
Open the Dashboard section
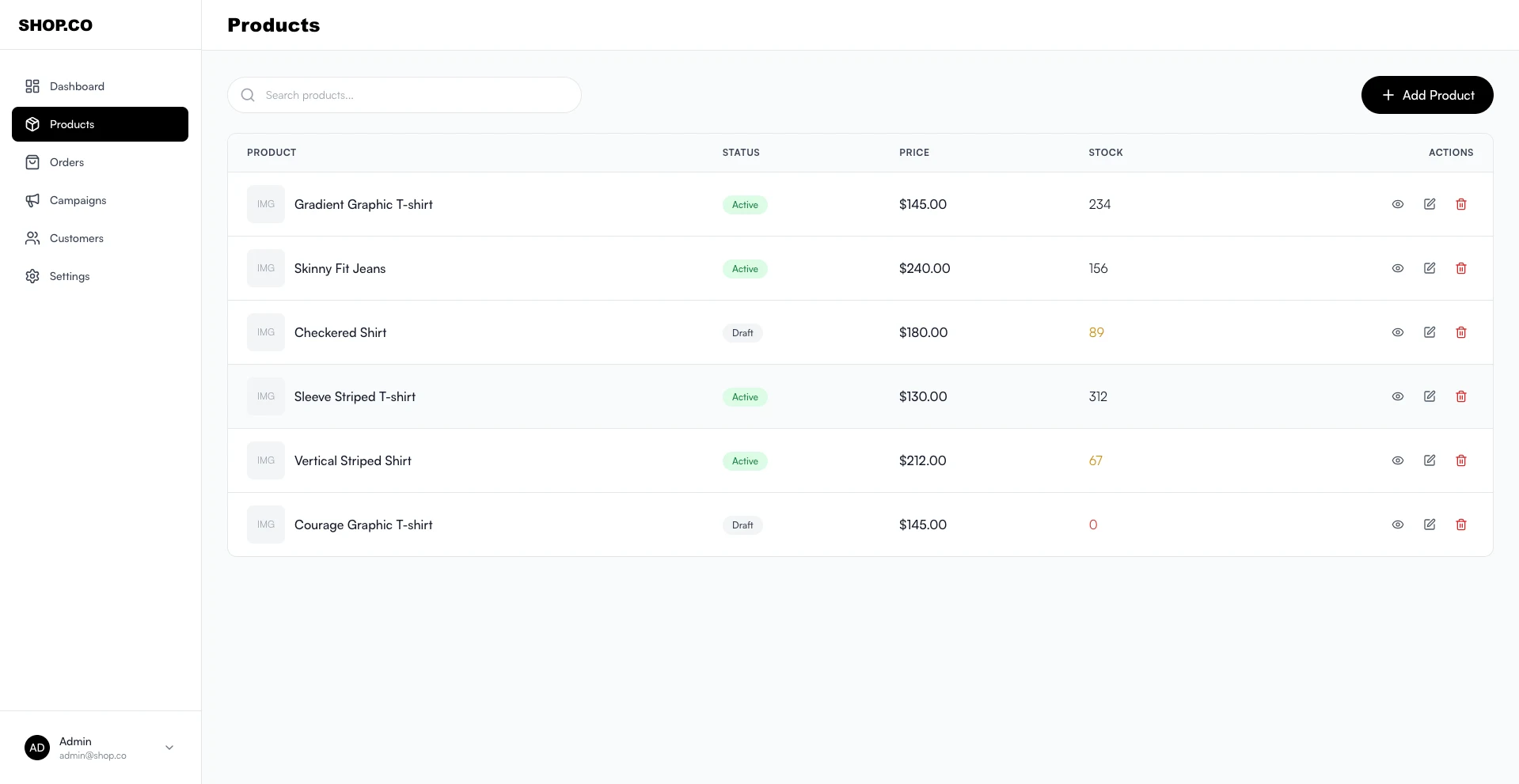(77, 86)
